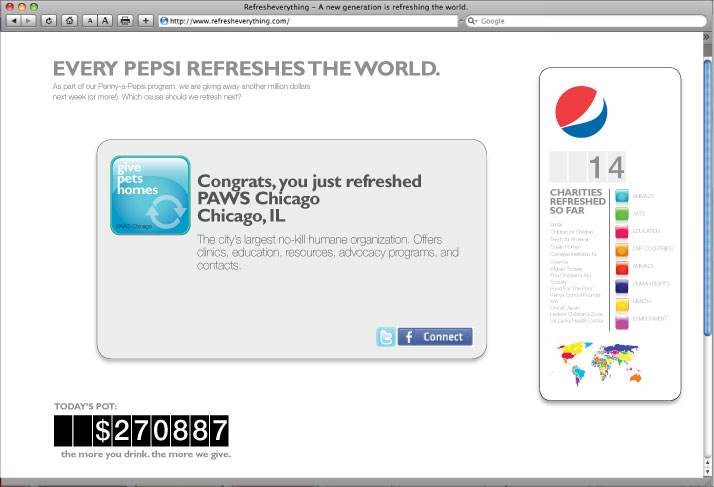Click the HUMAN RIGHTS category label

(651, 283)
